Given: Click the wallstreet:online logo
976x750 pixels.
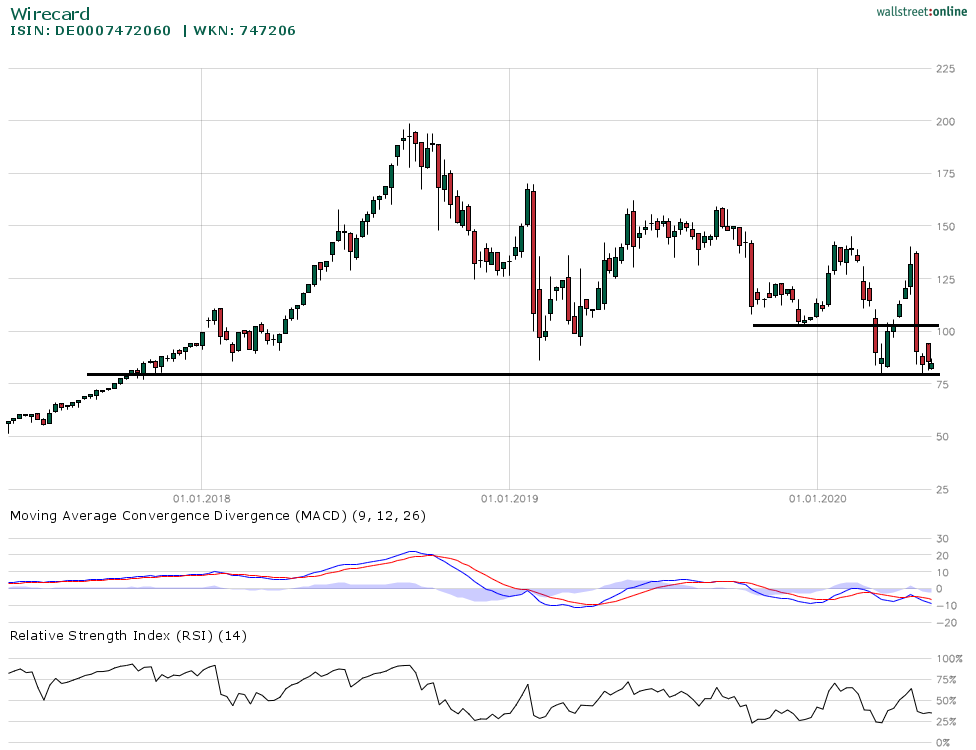Looking at the screenshot, I should point(921,12).
